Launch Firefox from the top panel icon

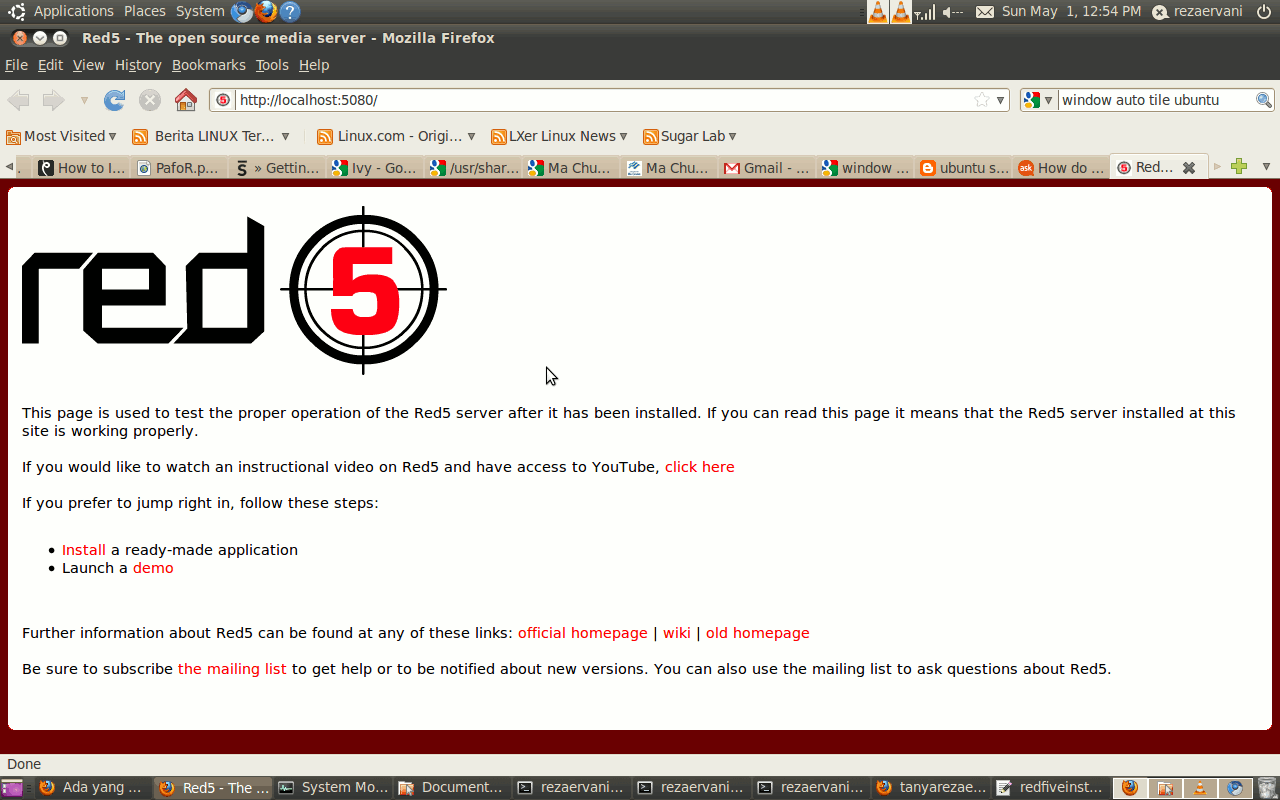point(266,12)
